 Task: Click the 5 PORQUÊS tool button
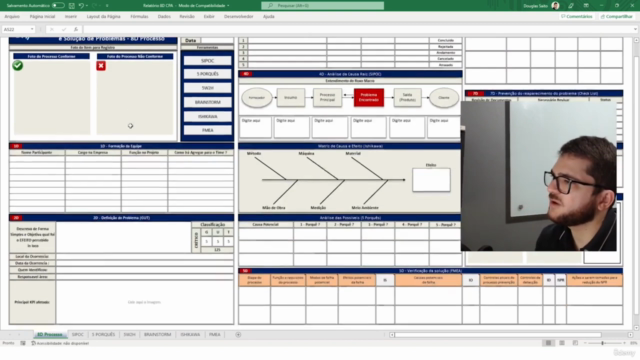coord(207,74)
